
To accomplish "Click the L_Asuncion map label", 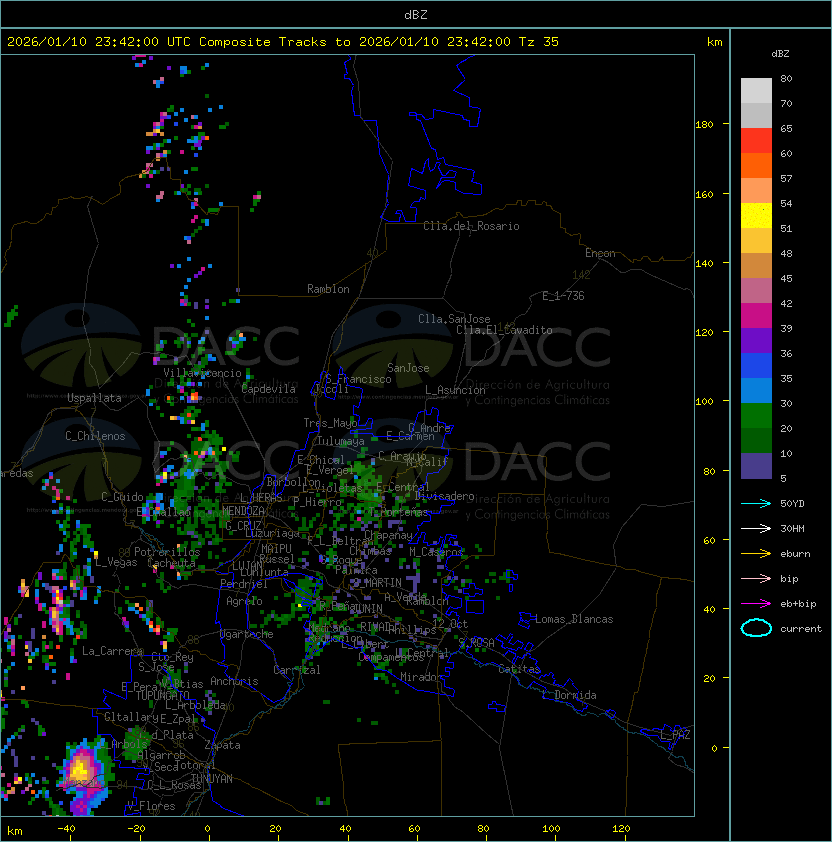I will [x=455, y=390].
